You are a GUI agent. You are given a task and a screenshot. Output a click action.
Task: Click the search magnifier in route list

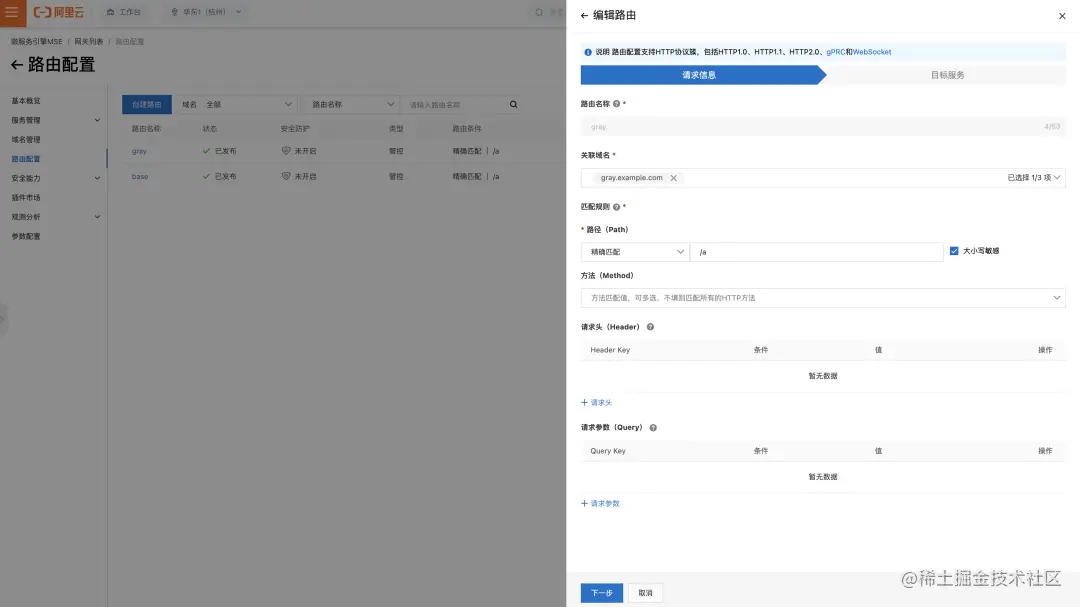pos(513,105)
